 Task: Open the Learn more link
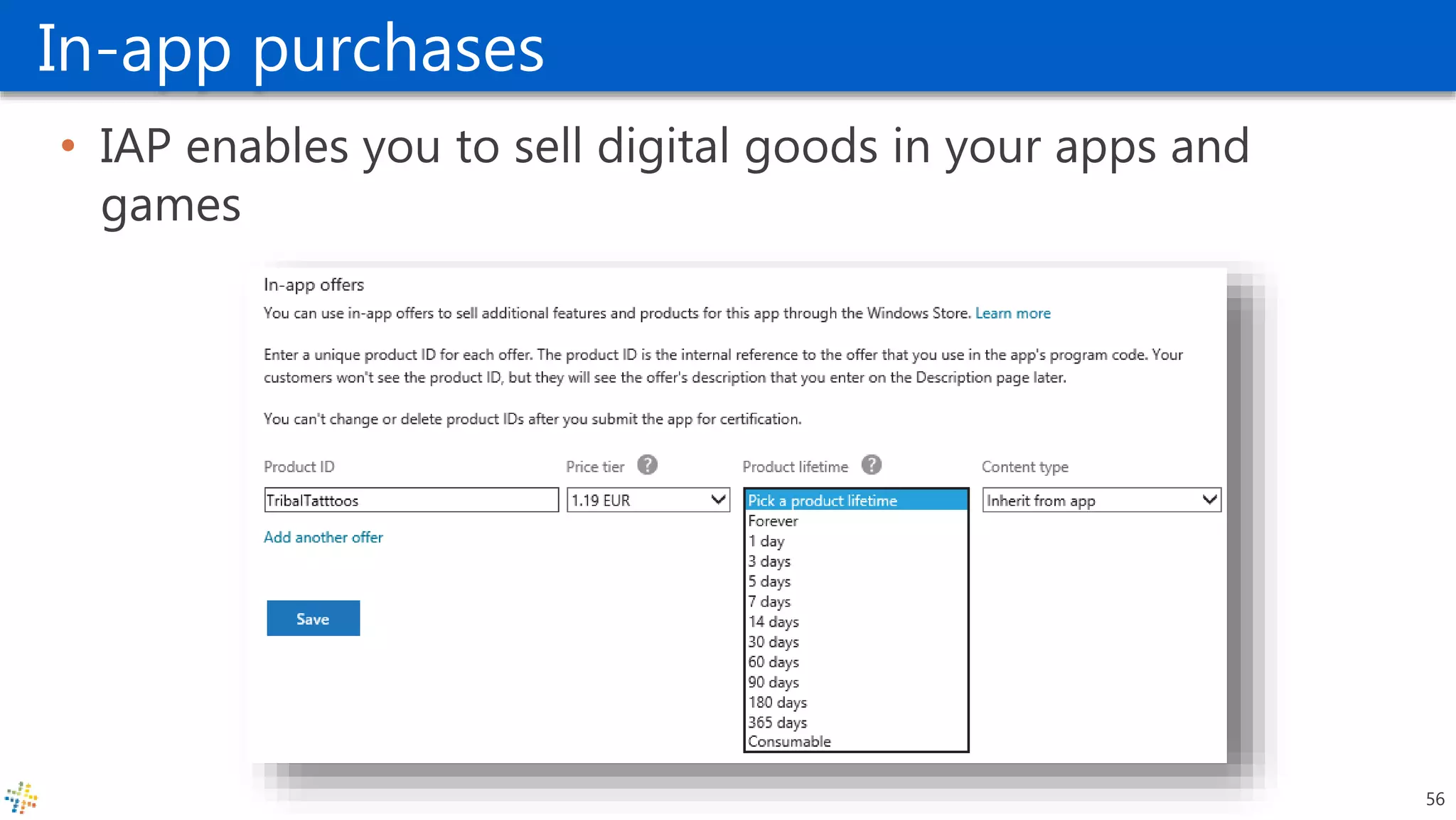point(1012,313)
